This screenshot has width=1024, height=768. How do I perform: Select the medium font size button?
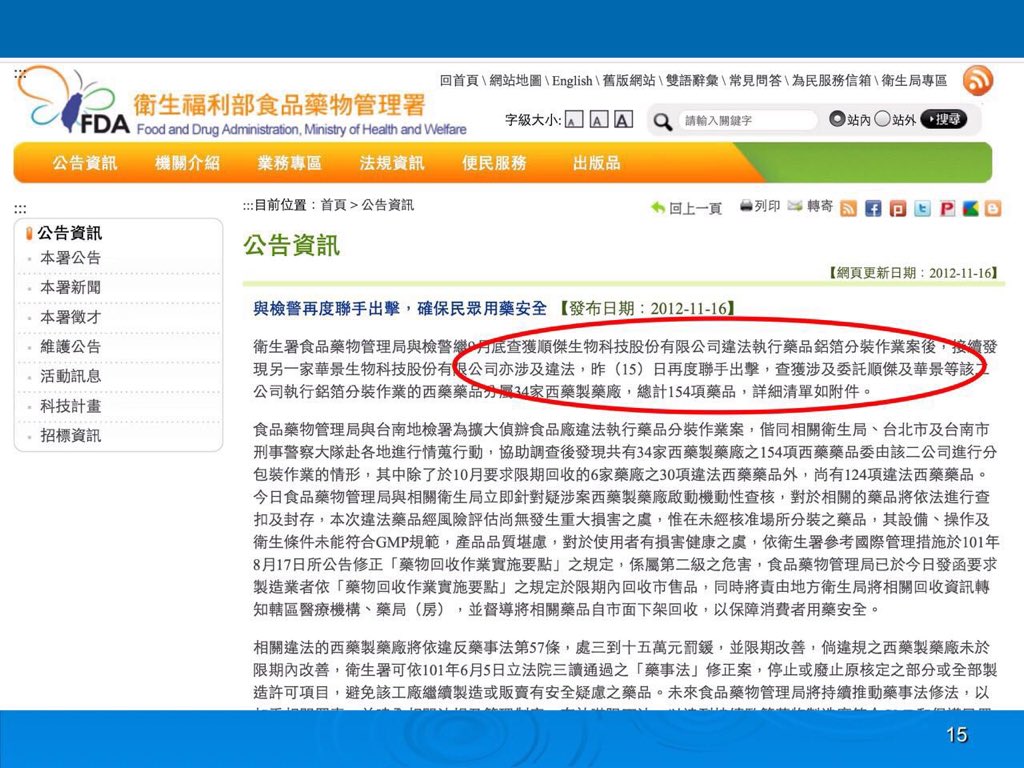pos(598,120)
